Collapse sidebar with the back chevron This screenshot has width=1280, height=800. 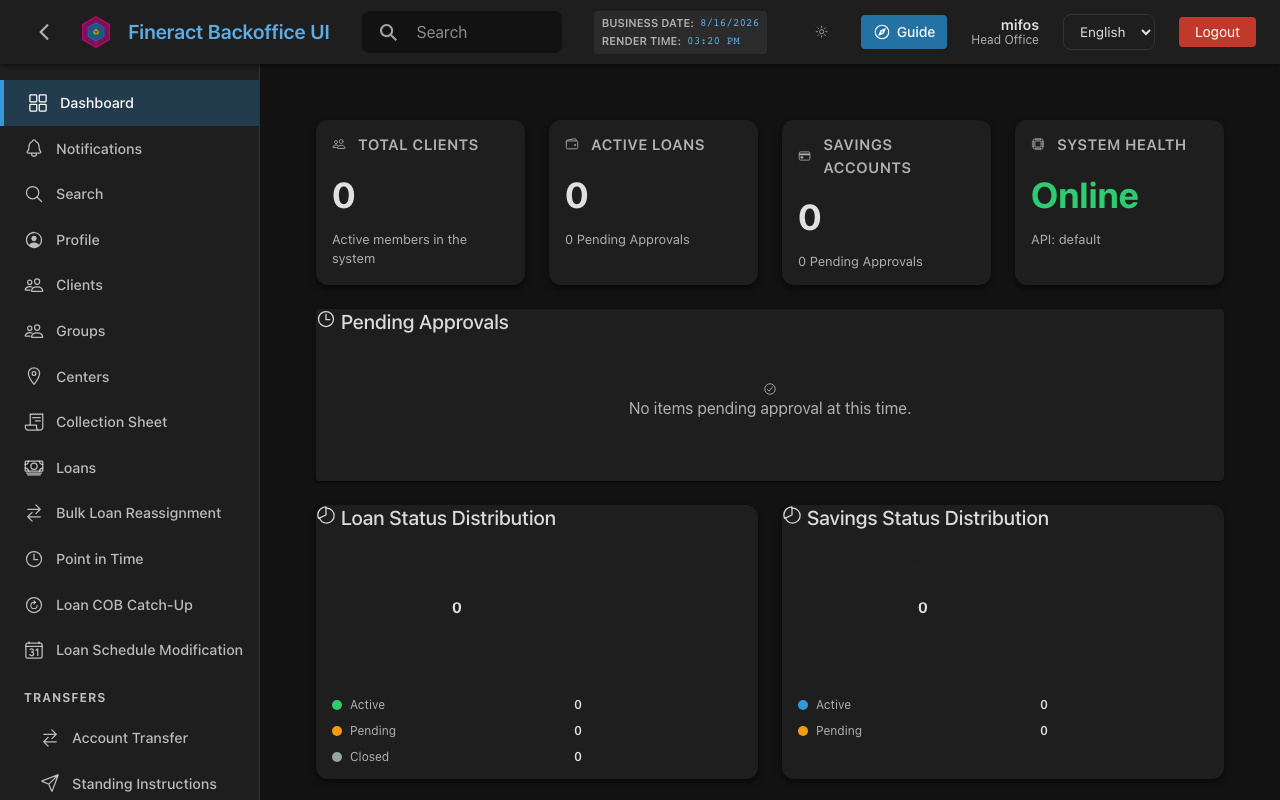(44, 32)
